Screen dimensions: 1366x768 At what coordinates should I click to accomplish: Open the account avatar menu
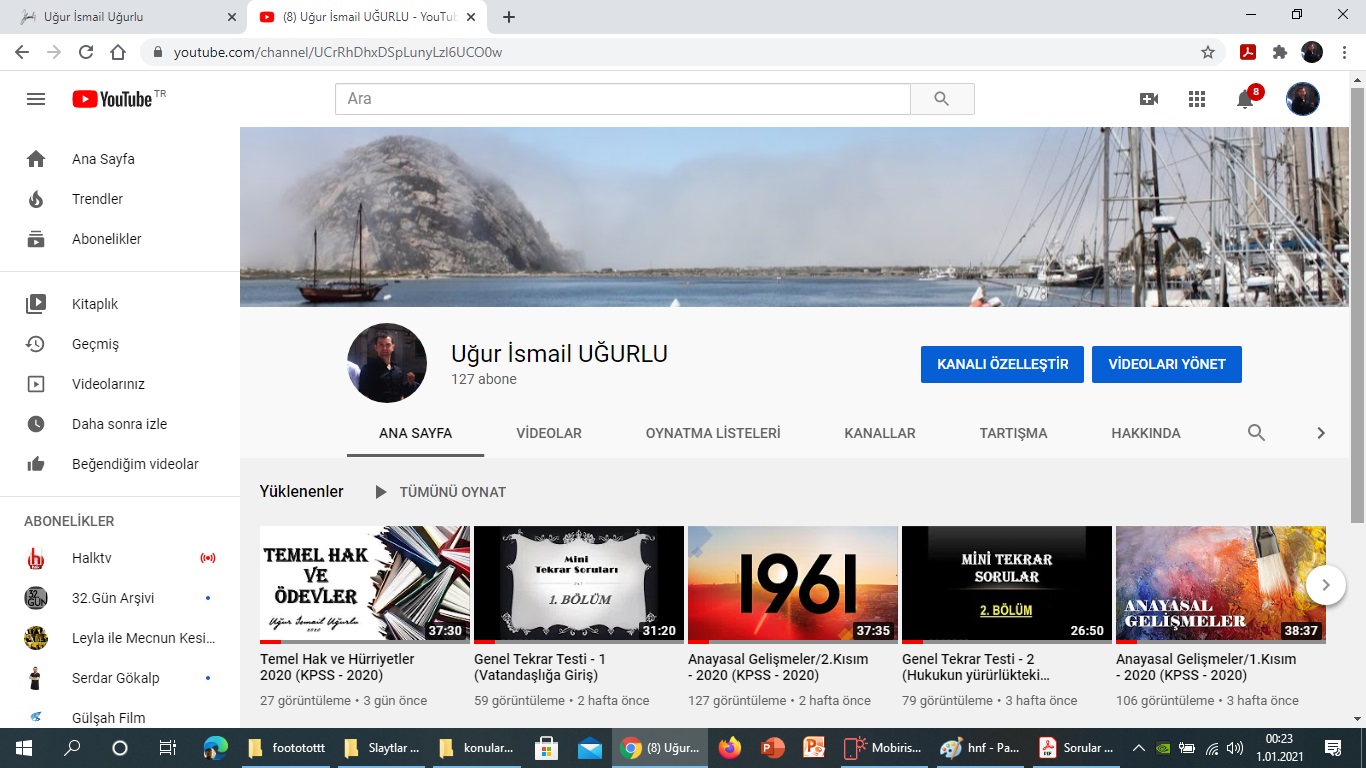coord(1302,99)
